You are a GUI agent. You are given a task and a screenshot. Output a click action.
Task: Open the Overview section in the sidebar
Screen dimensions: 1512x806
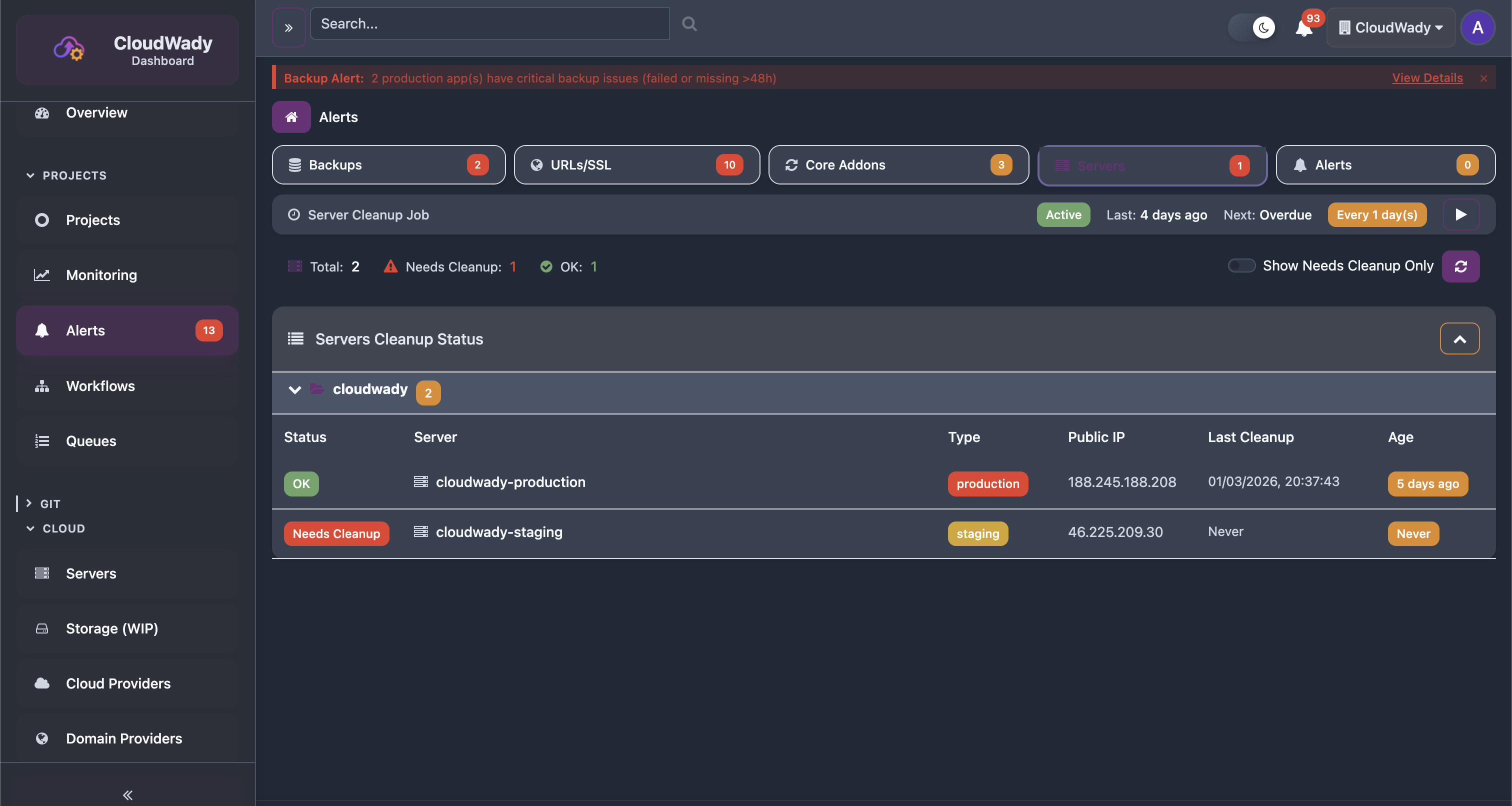pyautogui.click(x=97, y=112)
